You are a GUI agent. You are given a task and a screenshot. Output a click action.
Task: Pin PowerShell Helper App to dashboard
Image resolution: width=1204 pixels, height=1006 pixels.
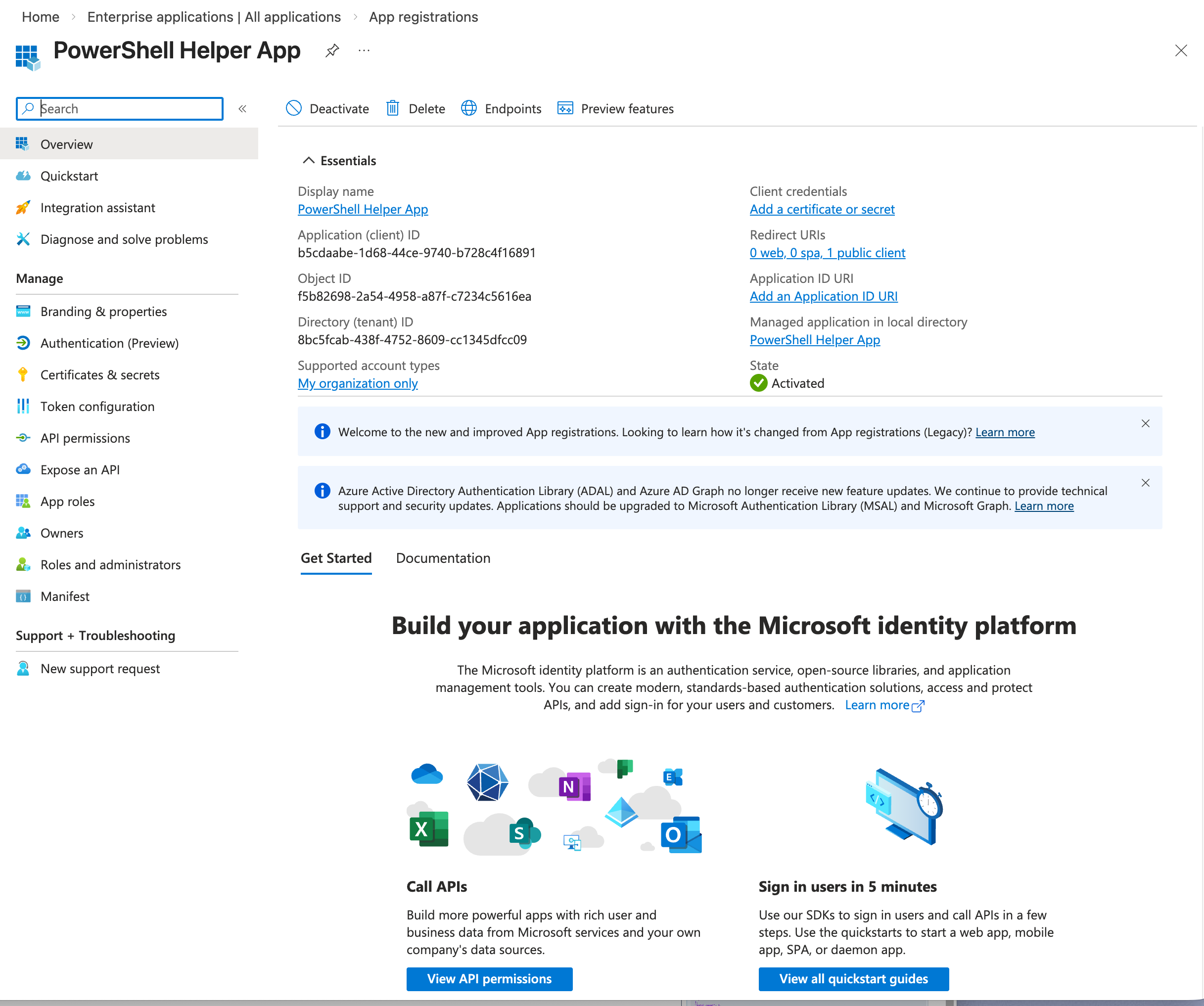tap(332, 50)
